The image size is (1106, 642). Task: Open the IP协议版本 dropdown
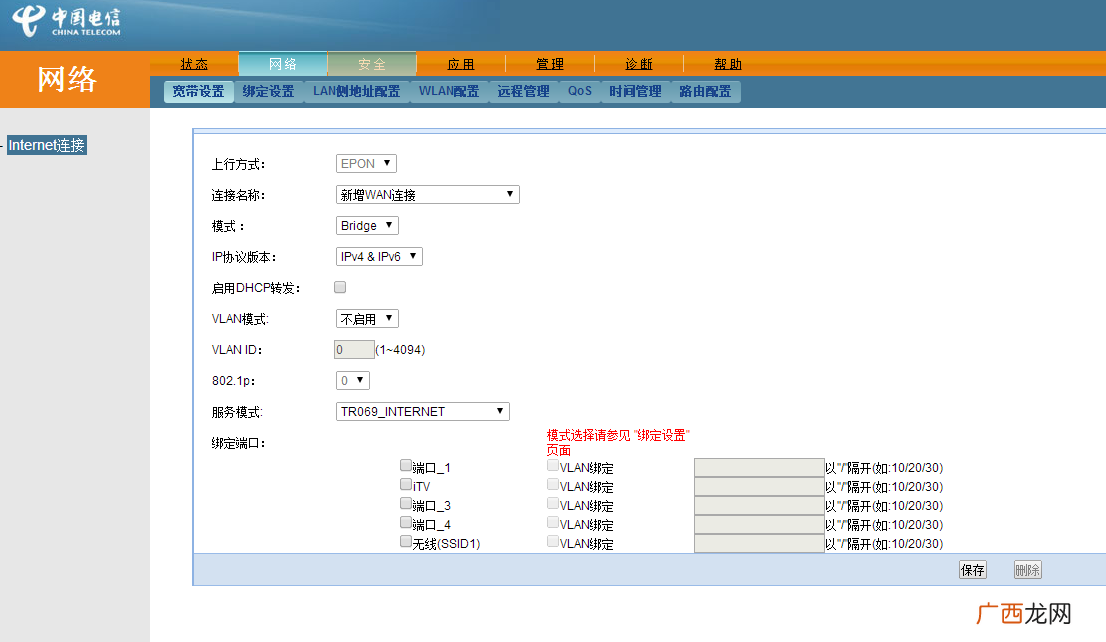click(x=379, y=257)
